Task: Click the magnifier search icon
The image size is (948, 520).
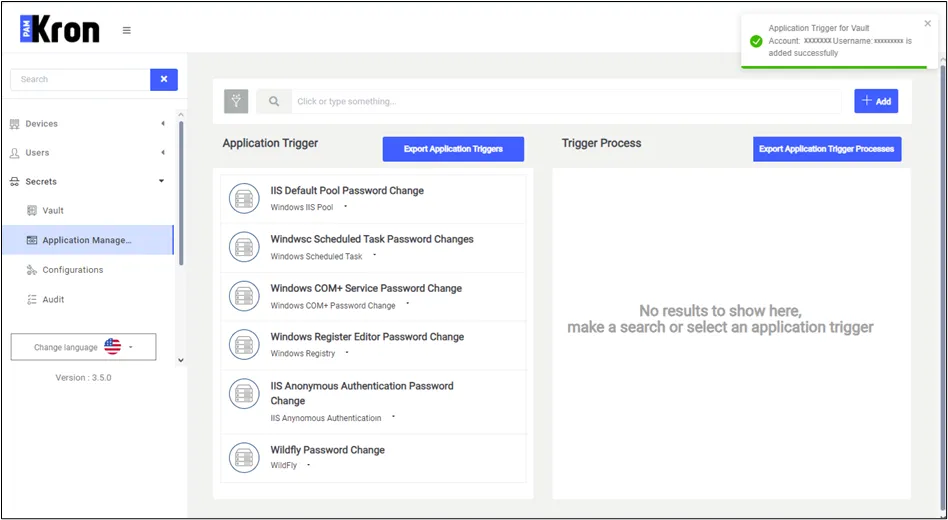Action: pos(274,102)
